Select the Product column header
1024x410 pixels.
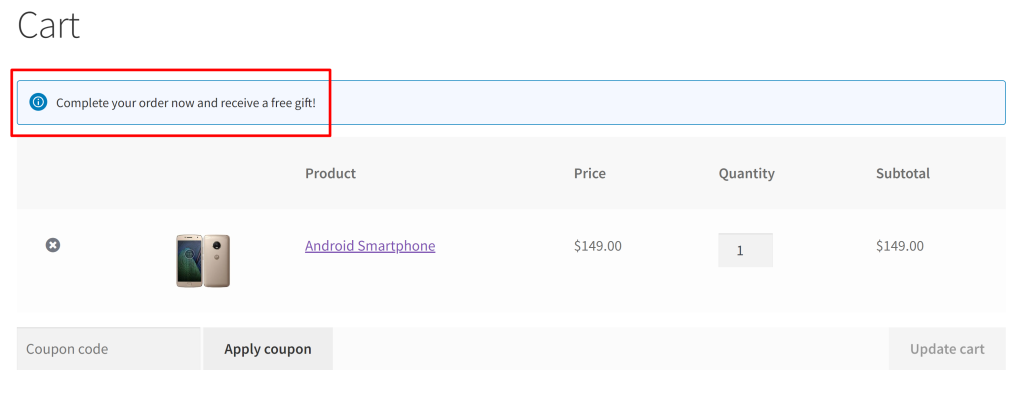(330, 173)
